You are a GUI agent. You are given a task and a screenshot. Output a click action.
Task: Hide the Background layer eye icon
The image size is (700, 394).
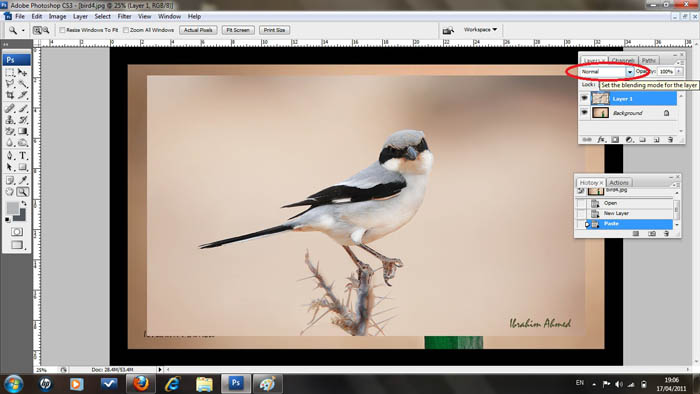(584, 112)
